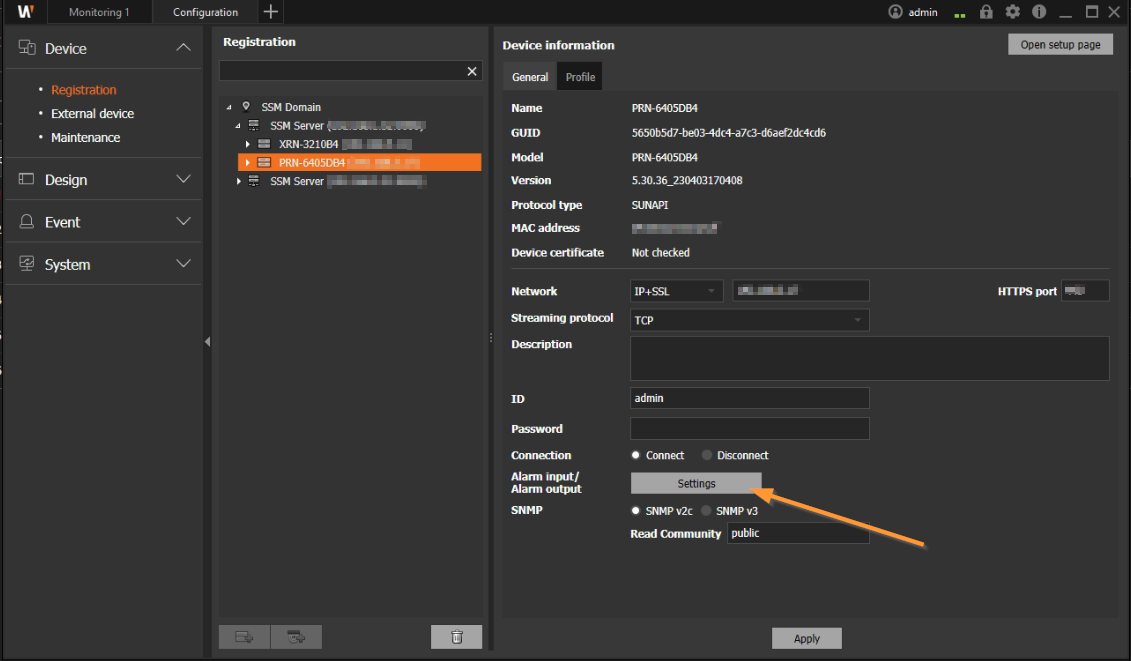The image size is (1131, 661).
Task: Click the Design section layout icon
Action: (x=27, y=179)
